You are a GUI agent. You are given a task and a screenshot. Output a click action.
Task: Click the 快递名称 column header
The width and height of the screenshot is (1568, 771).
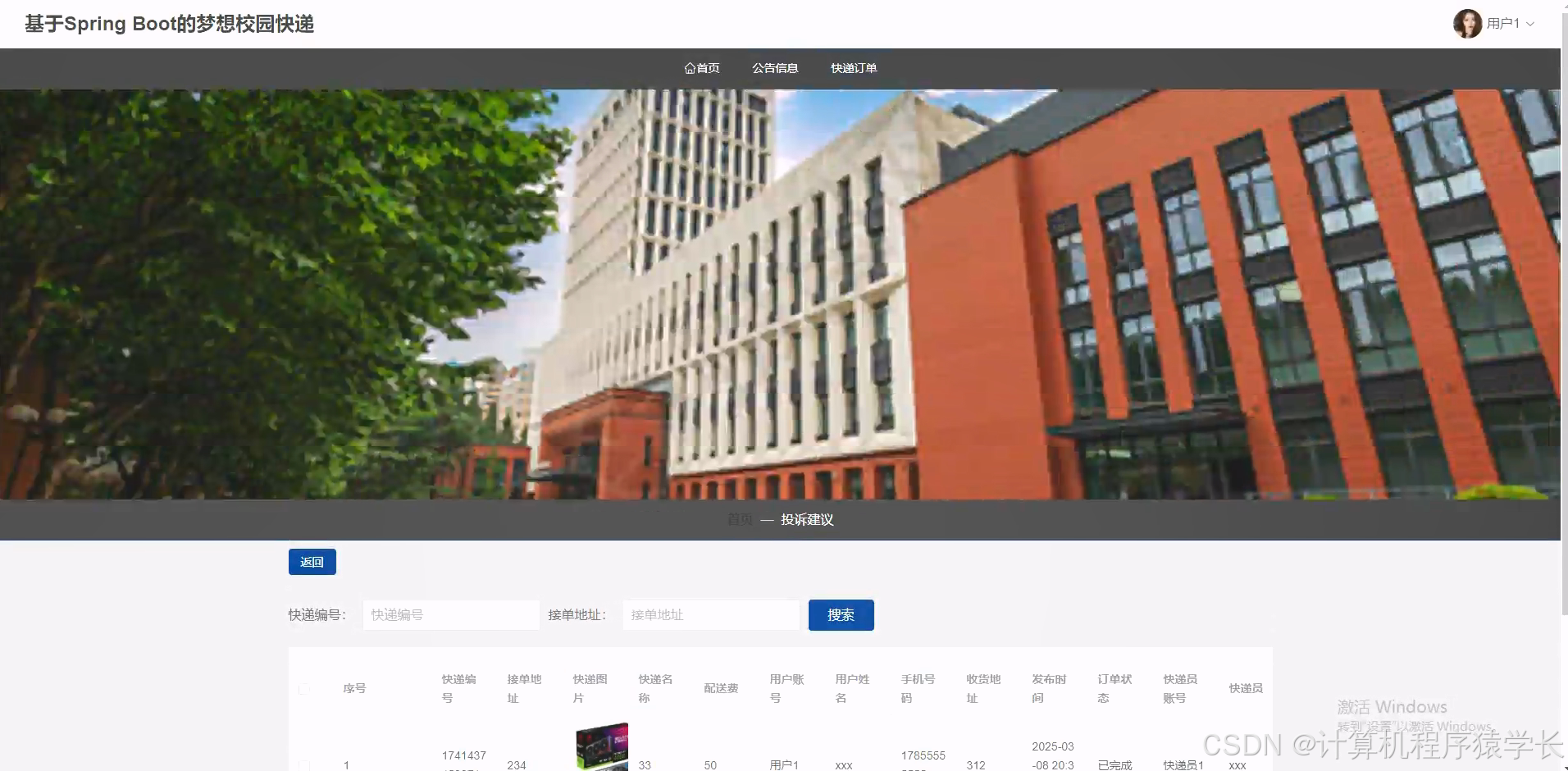click(655, 688)
